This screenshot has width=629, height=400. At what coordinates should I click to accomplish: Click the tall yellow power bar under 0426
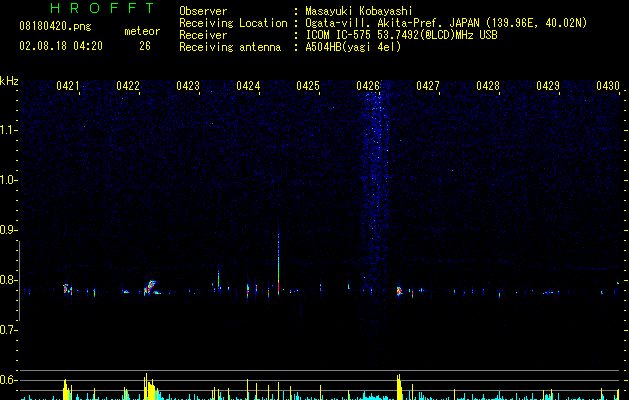click(x=399, y=387)
